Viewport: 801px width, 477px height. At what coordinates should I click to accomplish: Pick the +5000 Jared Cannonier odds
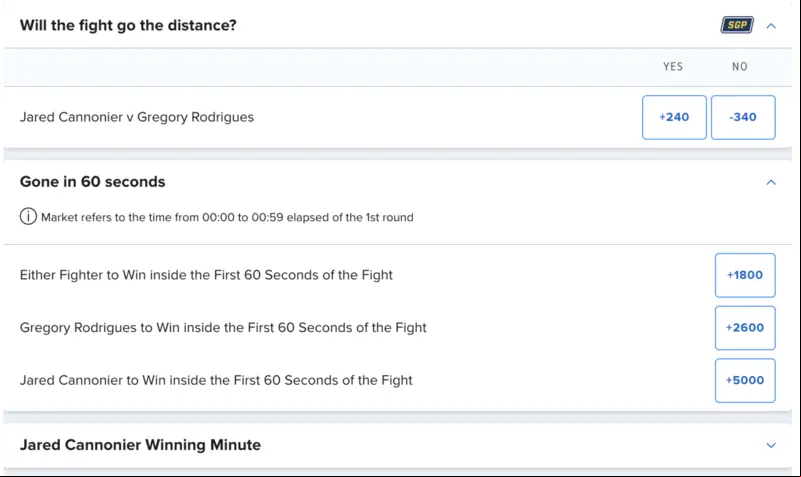[x=745, y=380]
